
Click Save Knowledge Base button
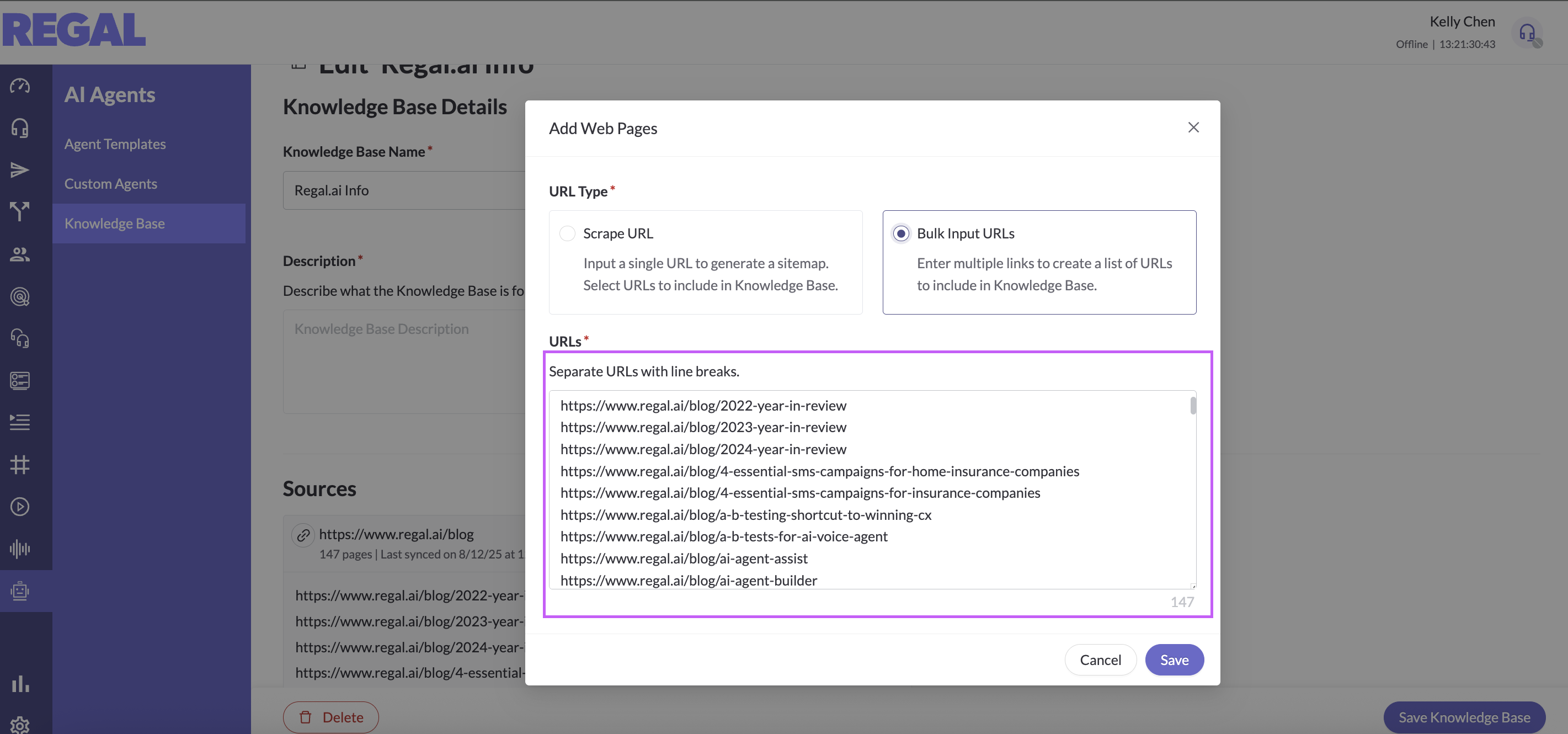(1464, 717)
